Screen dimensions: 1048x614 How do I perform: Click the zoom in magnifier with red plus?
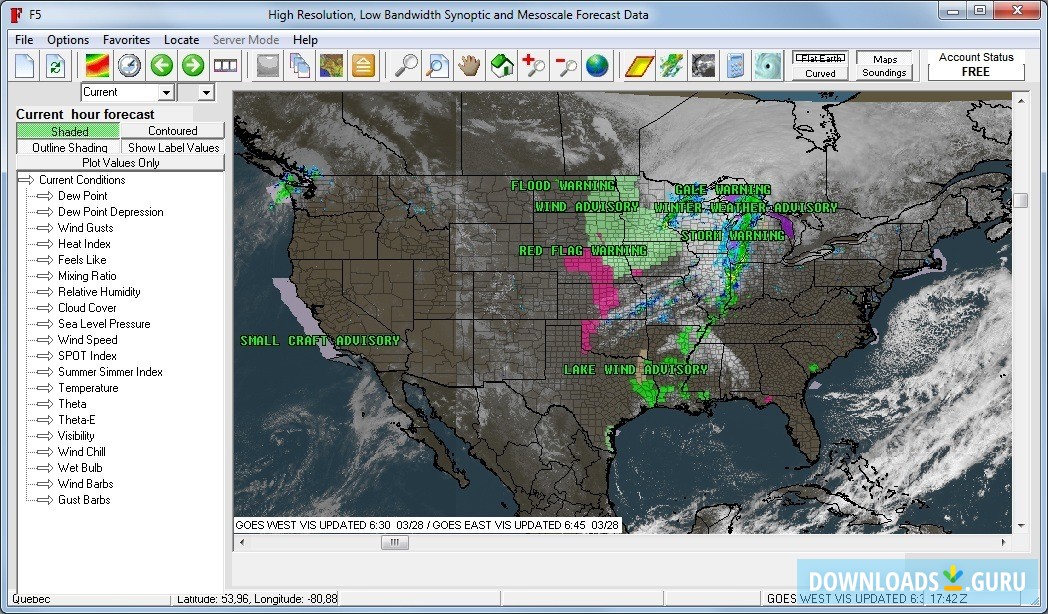coord(533,65)
